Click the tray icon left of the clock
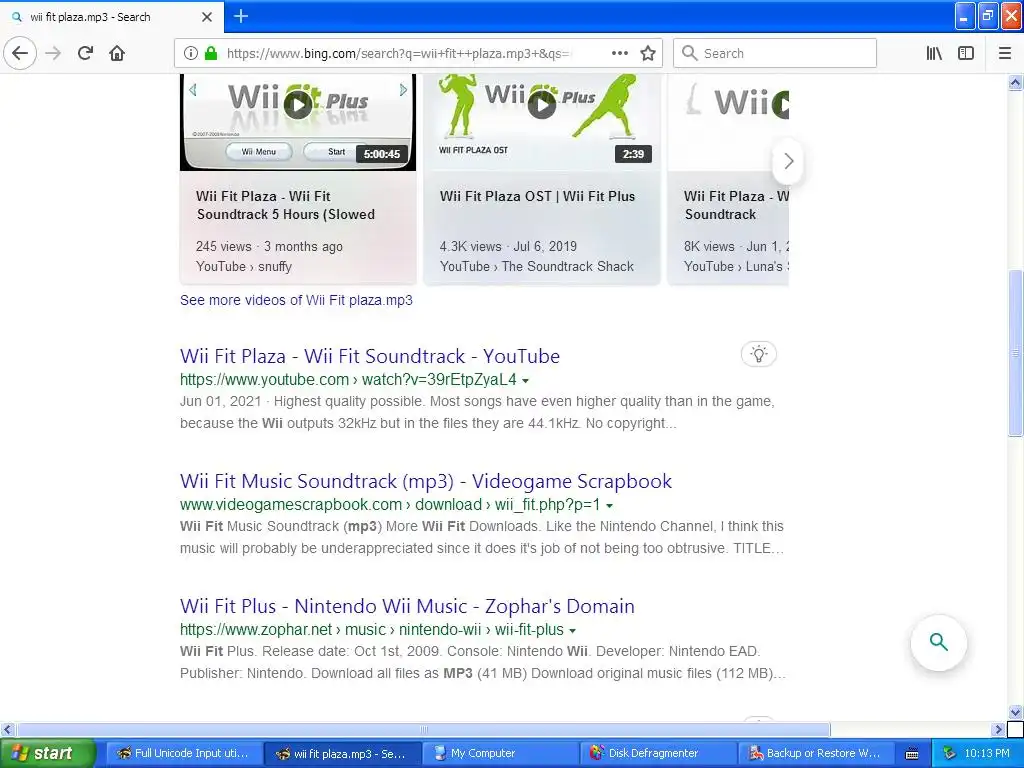This screenshot has width=1024, height=768. [x=950, y=754]
